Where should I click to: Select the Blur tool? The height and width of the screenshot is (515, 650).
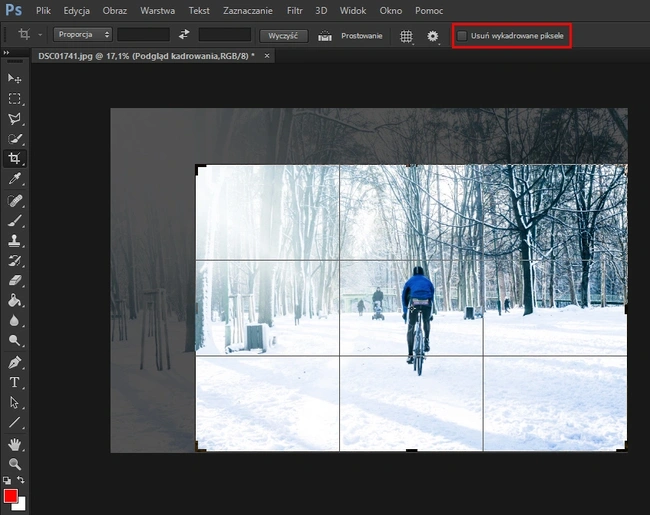tap(14, 321)
